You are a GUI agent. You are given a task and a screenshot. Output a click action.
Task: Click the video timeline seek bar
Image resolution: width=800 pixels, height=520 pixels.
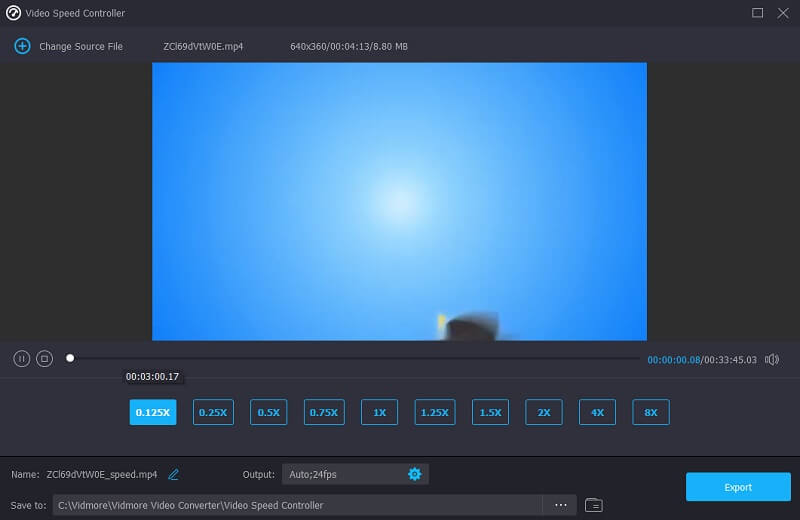(350, 358)
